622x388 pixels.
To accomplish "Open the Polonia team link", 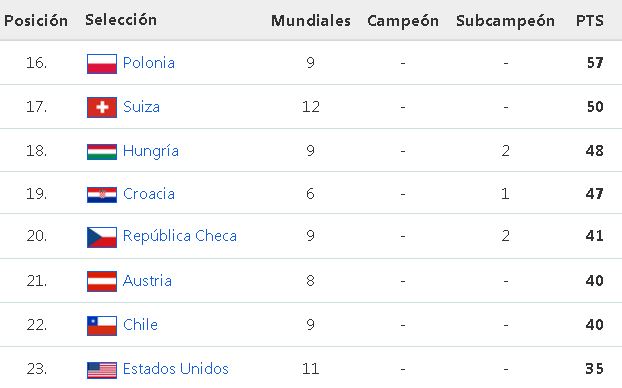I will (149, 63).
